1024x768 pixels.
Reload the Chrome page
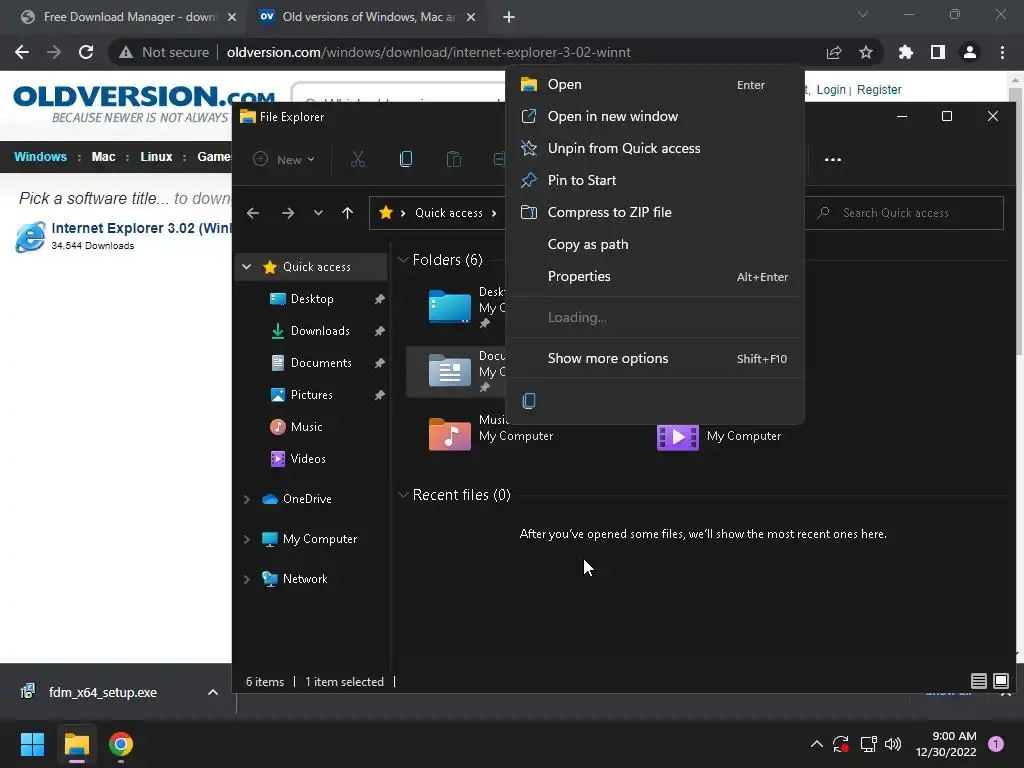click(86, 52)
